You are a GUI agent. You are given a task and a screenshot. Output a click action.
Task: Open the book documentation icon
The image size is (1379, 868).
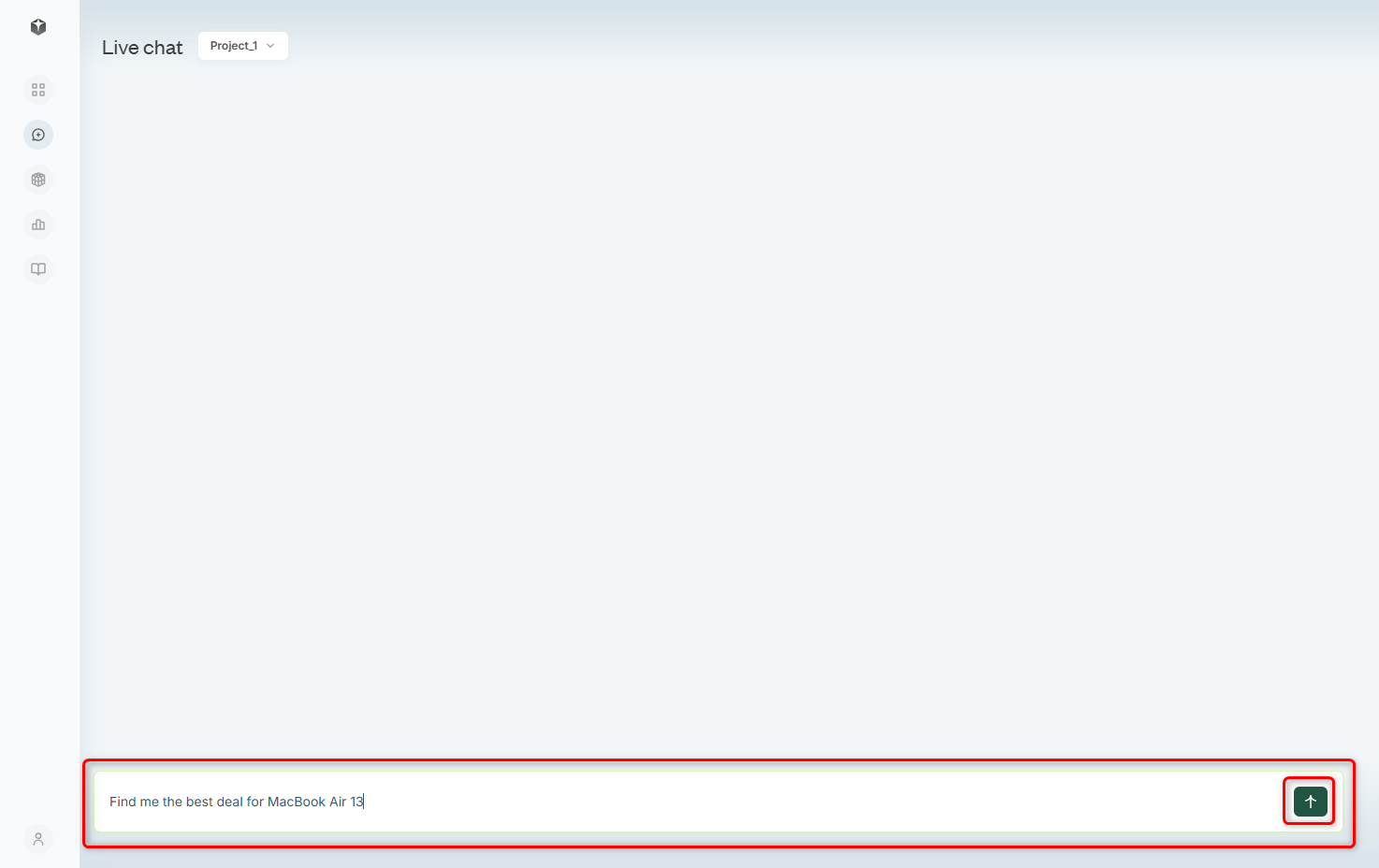(x=38, y=269)
